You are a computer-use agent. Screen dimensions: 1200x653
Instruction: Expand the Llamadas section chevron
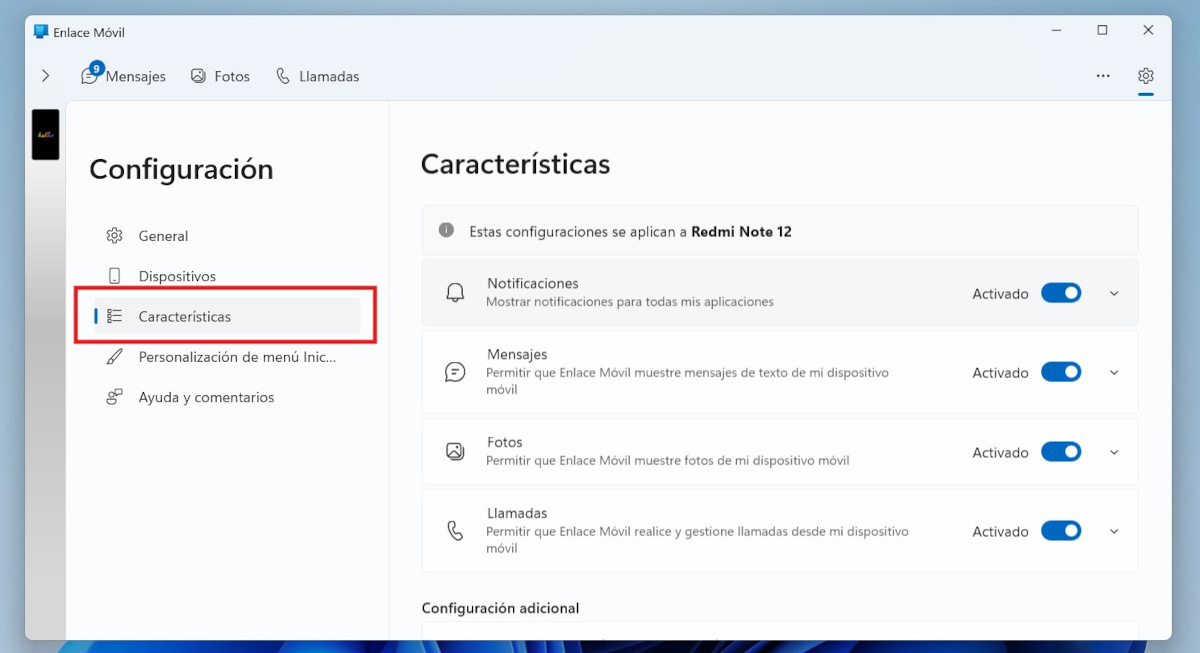pyautogui.click(x=1114, y=531)
